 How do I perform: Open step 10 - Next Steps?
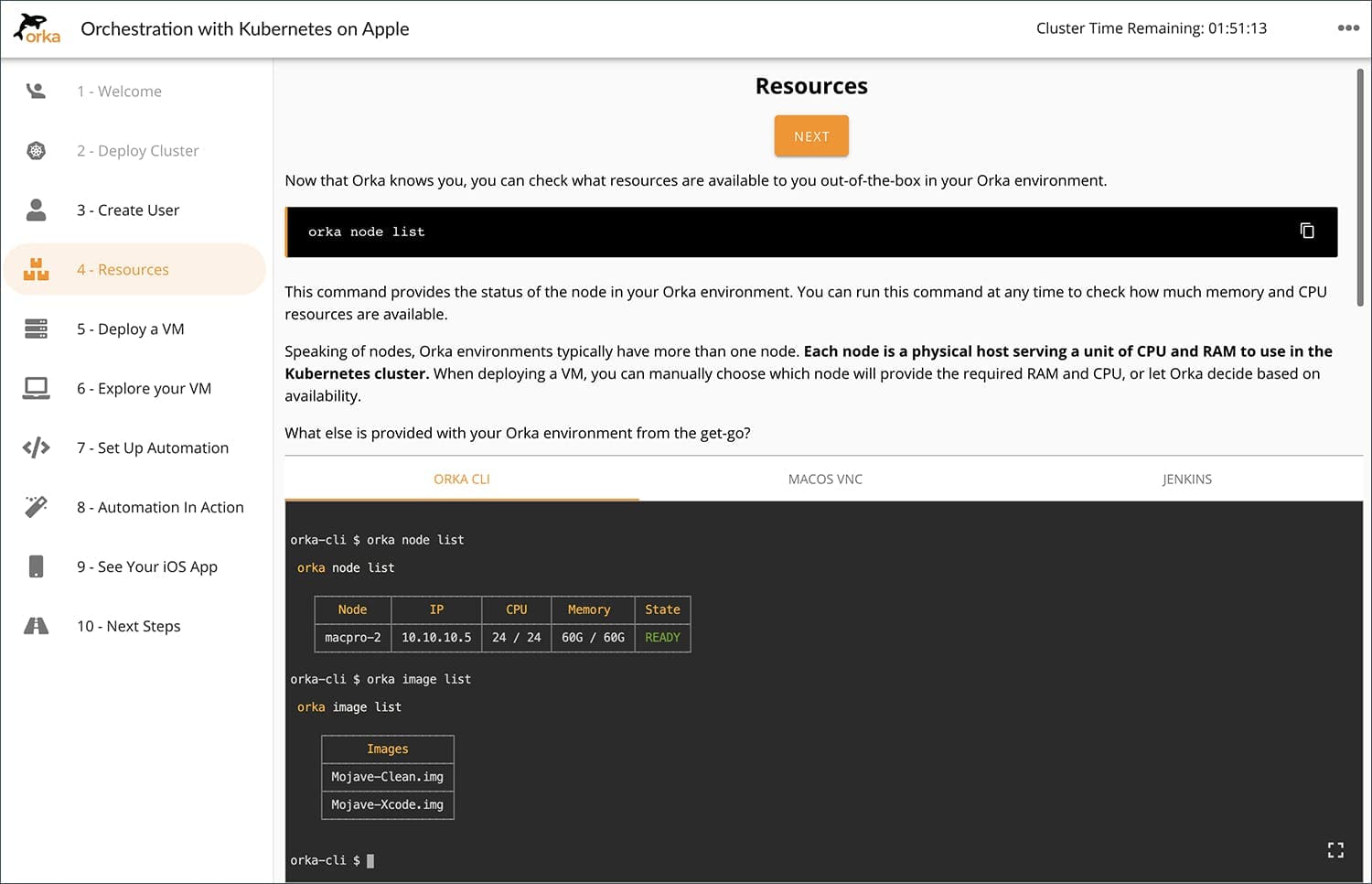129,626
